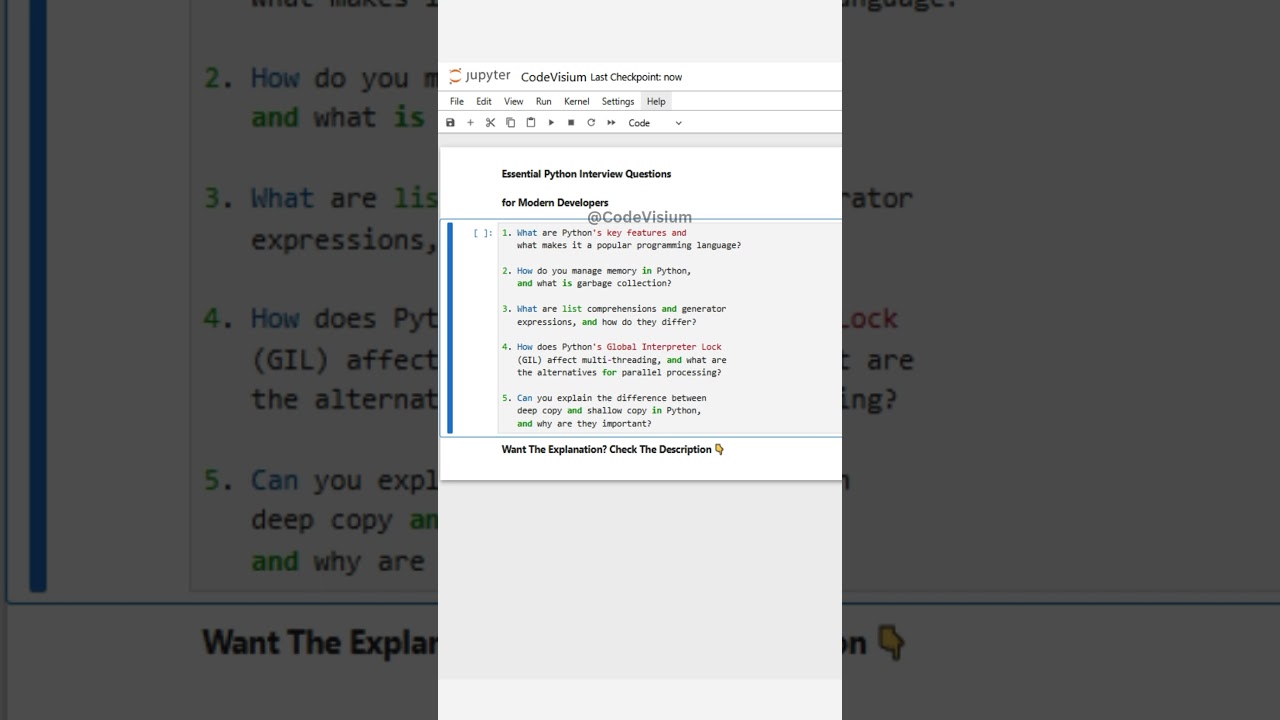Insert a cell with the plus icon
Screen dimensions: 1280x720
tap(470, 123)
